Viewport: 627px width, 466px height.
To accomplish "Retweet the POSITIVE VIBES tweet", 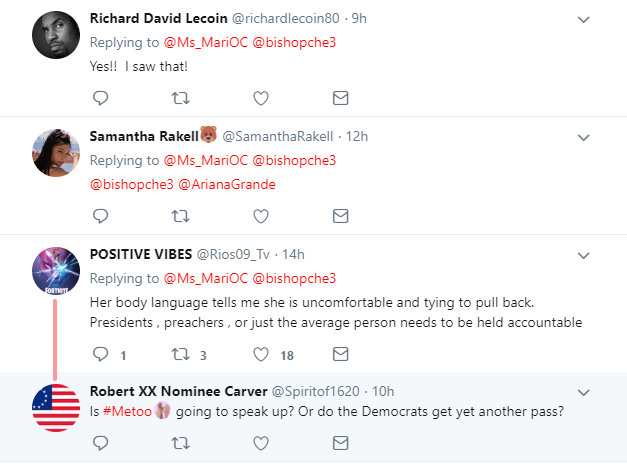I will coord(180,353).
